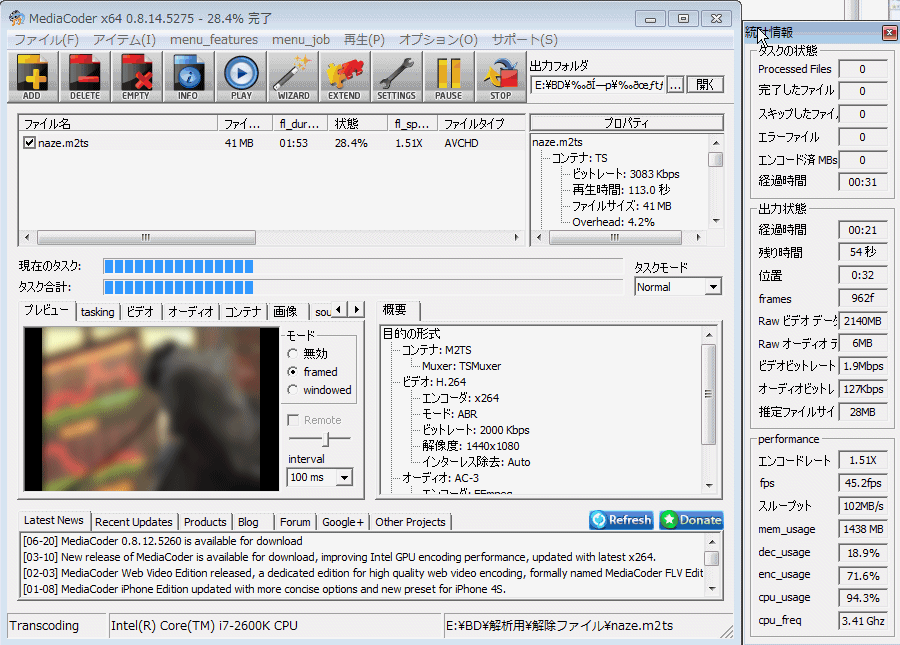This screenshot has width=900, height=645.
Task: Open the オプション(O) menu
Action: 438,40
